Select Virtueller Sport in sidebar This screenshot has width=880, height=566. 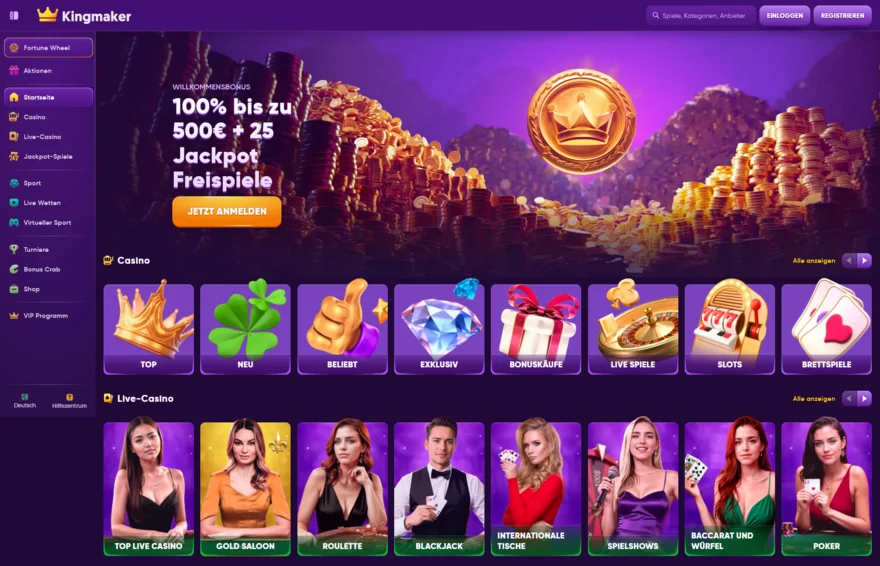pos(48,223)
